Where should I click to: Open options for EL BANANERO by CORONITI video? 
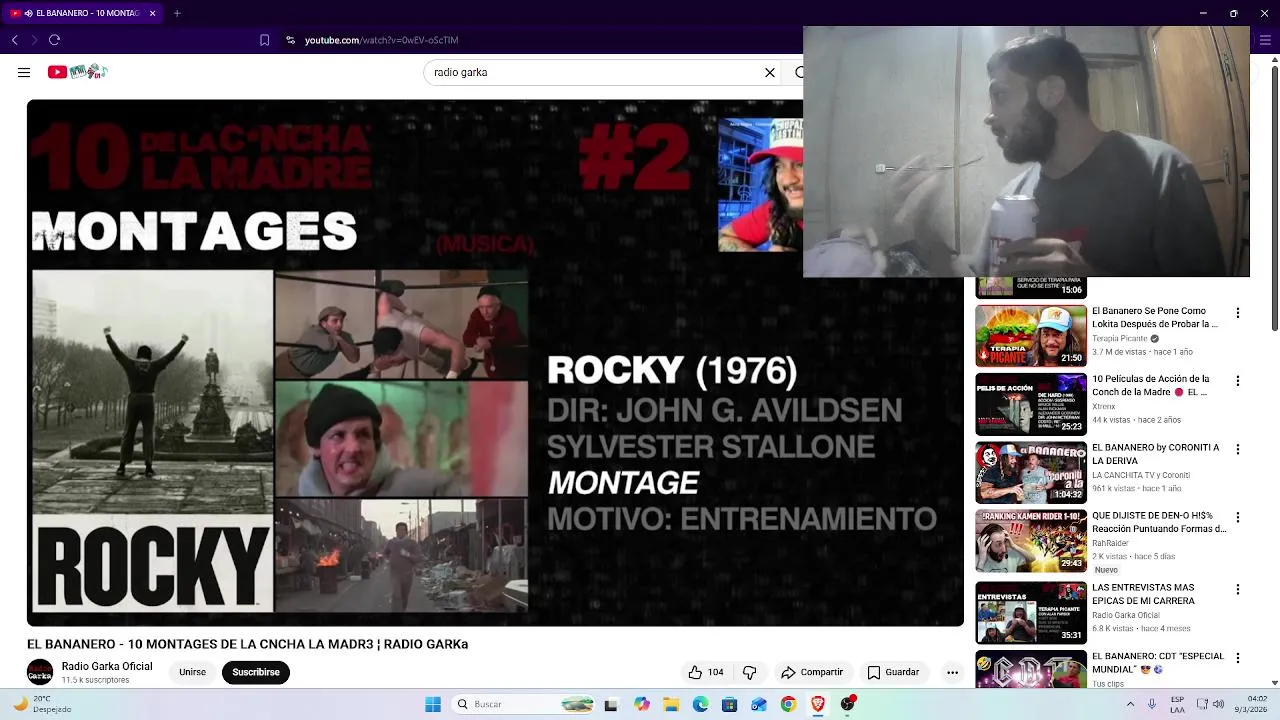tap(1238, 450)
